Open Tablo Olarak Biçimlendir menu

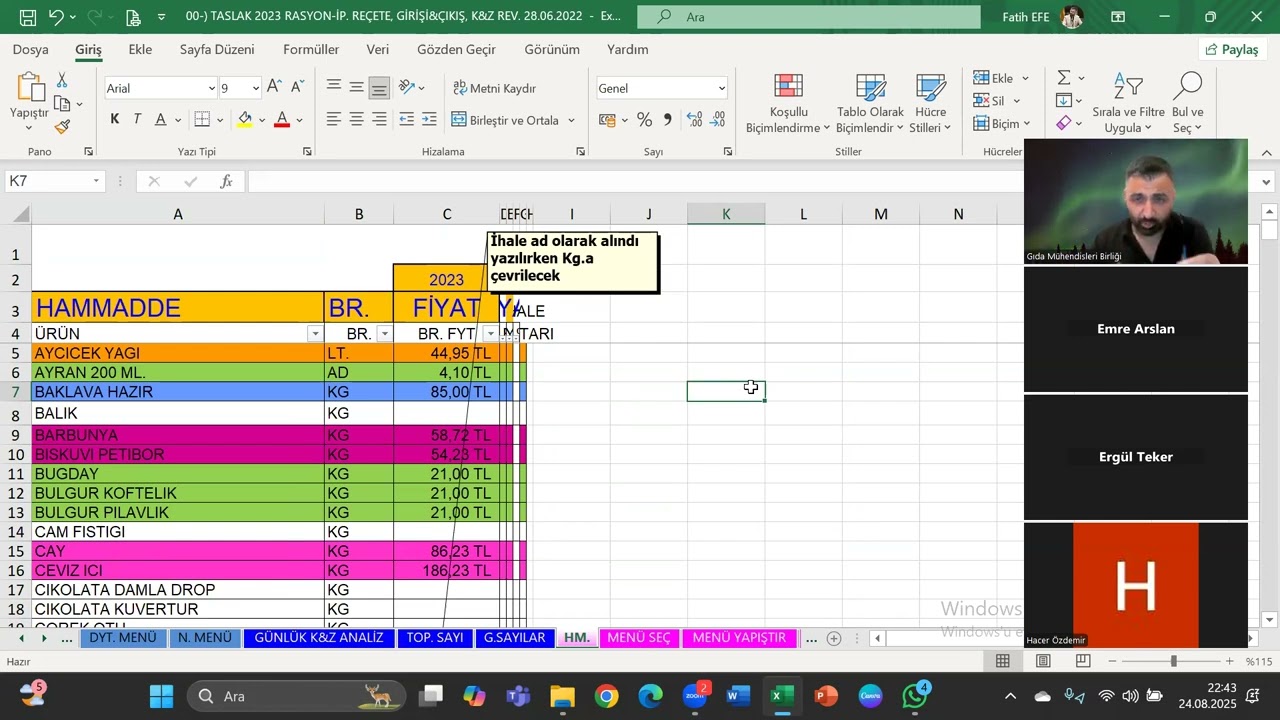click(x=870, y=104)
